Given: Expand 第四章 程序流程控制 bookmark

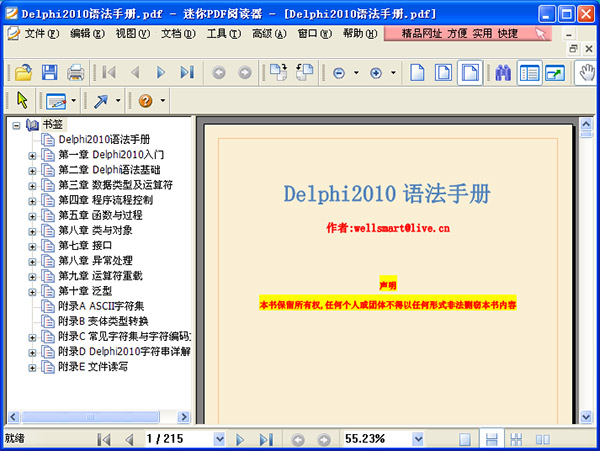Looking at the screenshot, I should tap(32, 201).
